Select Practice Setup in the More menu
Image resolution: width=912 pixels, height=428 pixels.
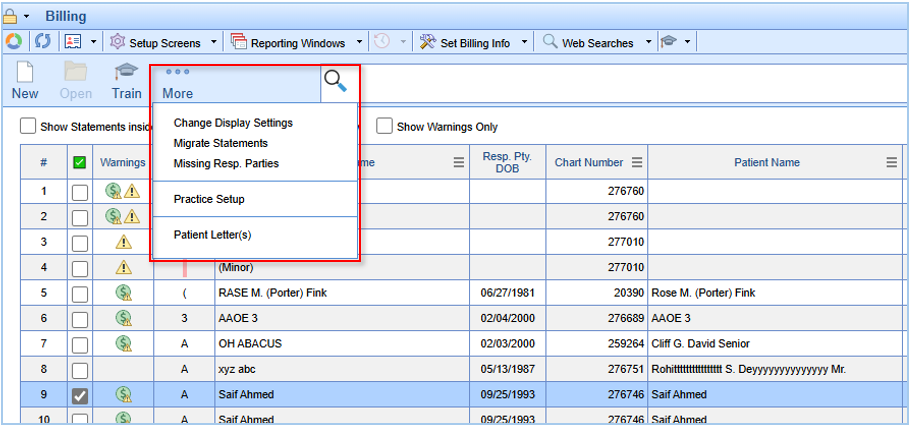coord(209,199)
